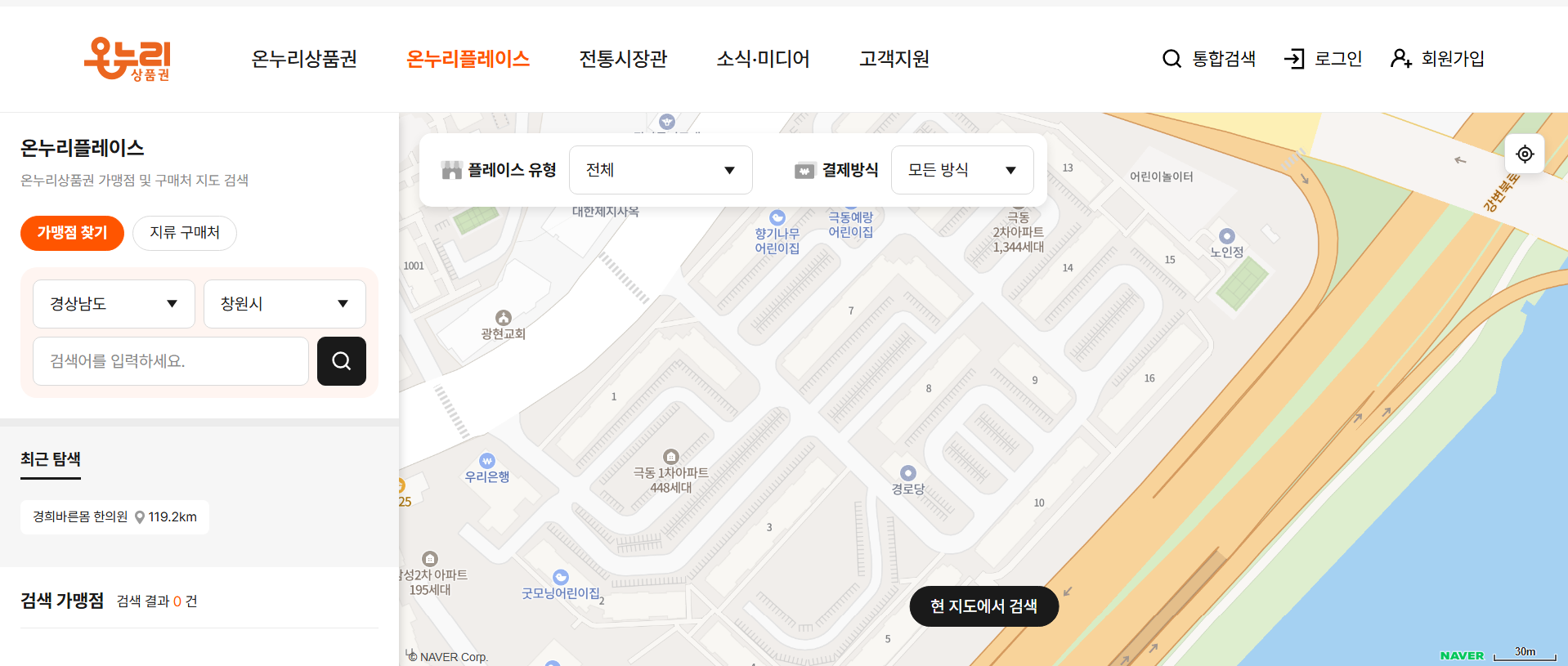Click the 현 지도에서 검색 button
This screenshot has width=1568, height=666.
(984, 606)
